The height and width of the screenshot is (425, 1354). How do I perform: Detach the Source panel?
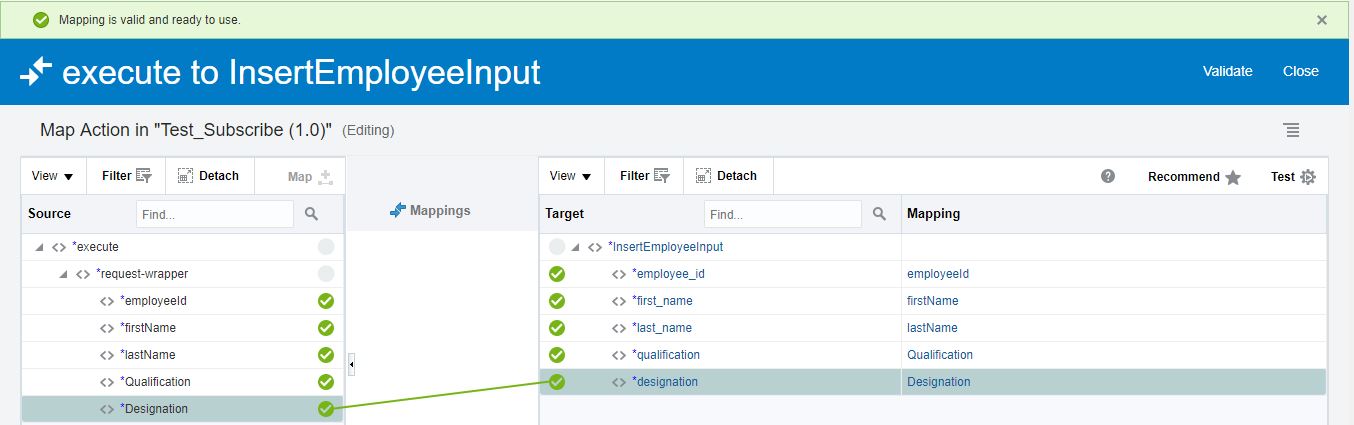pyautogui.click(x=208, y=176)
